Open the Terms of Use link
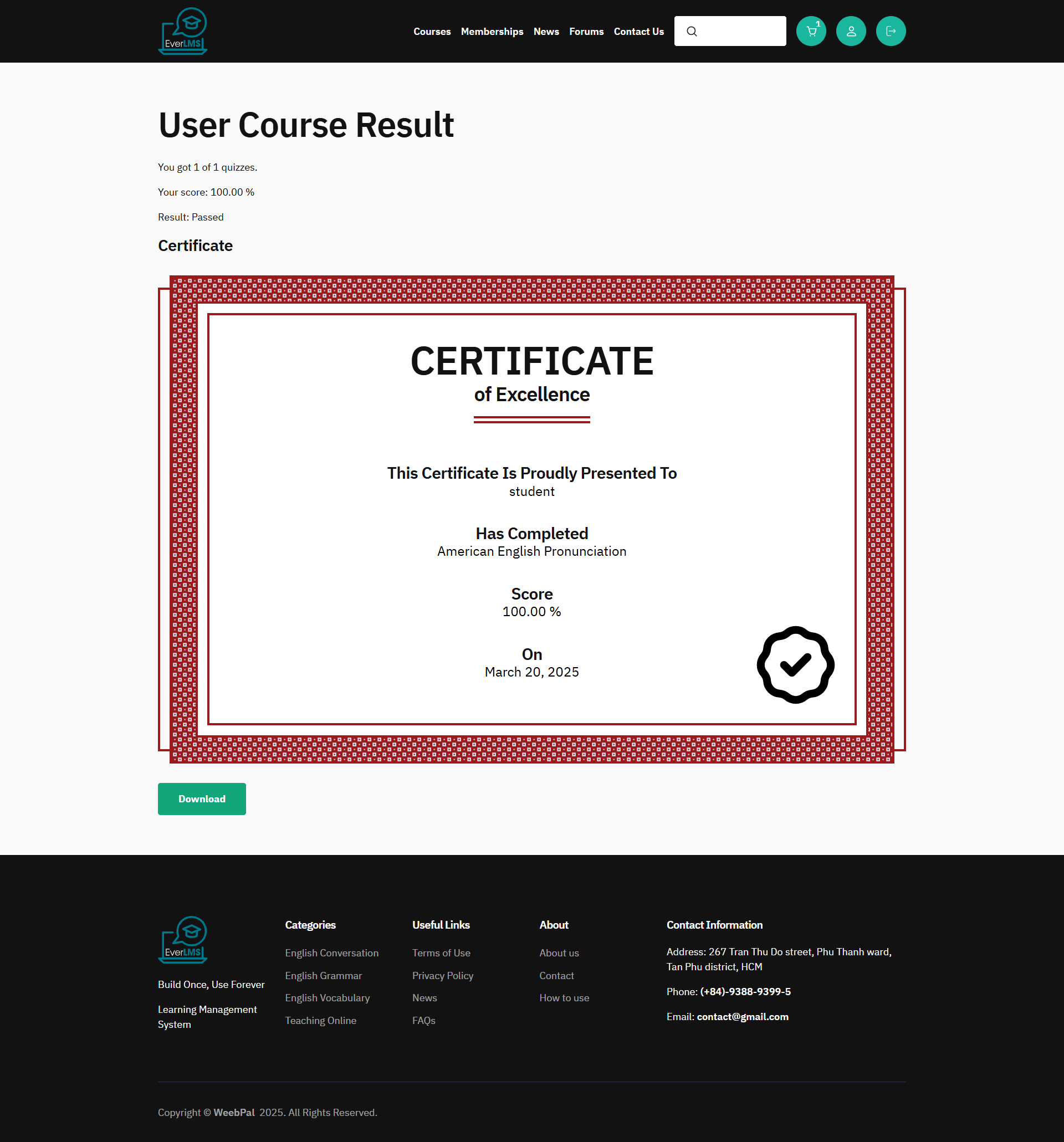Image resolution: width=1064 pixels, height=1142 pixels. pyautogui.click(x=441, y=953)
